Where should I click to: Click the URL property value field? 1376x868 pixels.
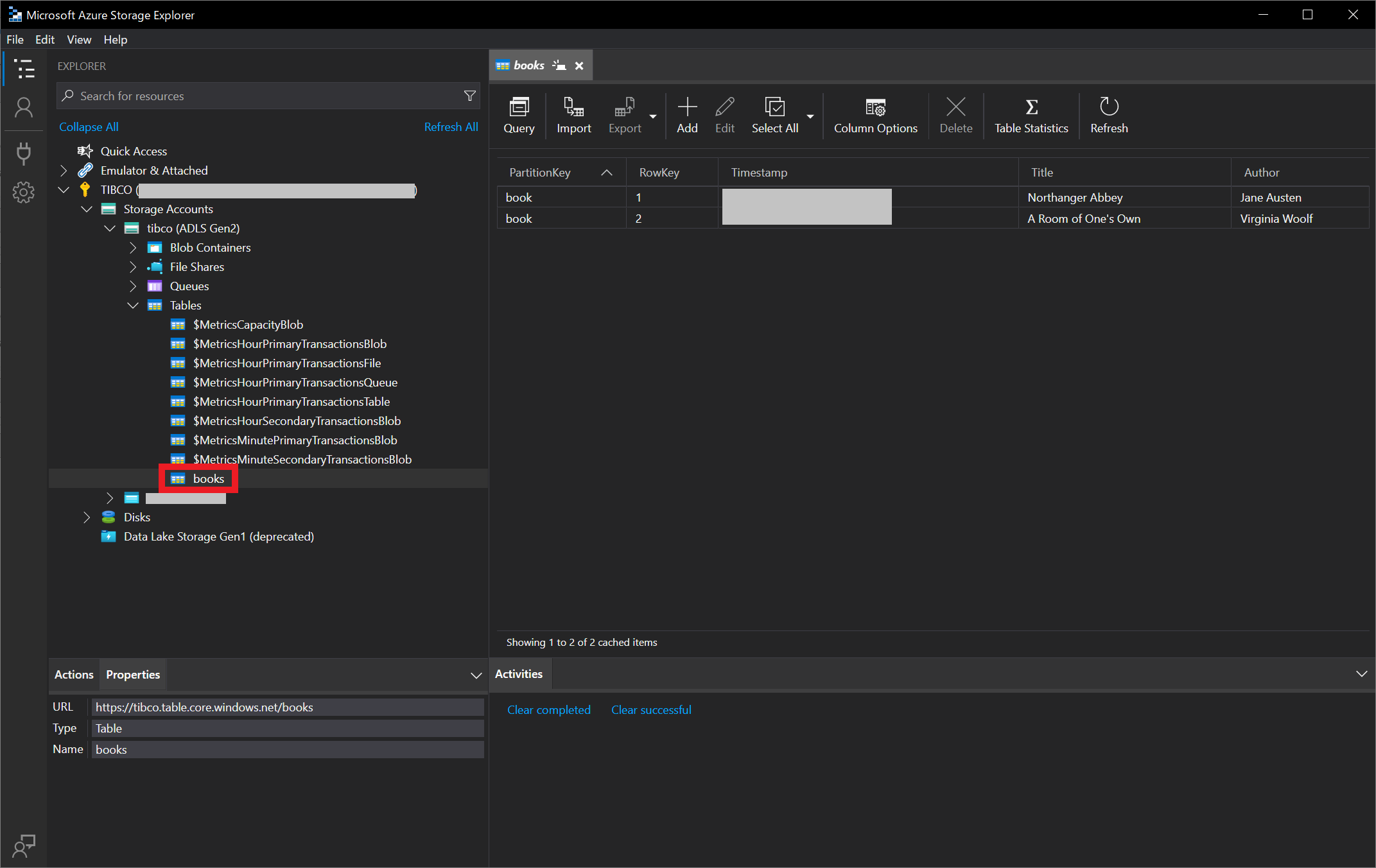click(288, 707)
